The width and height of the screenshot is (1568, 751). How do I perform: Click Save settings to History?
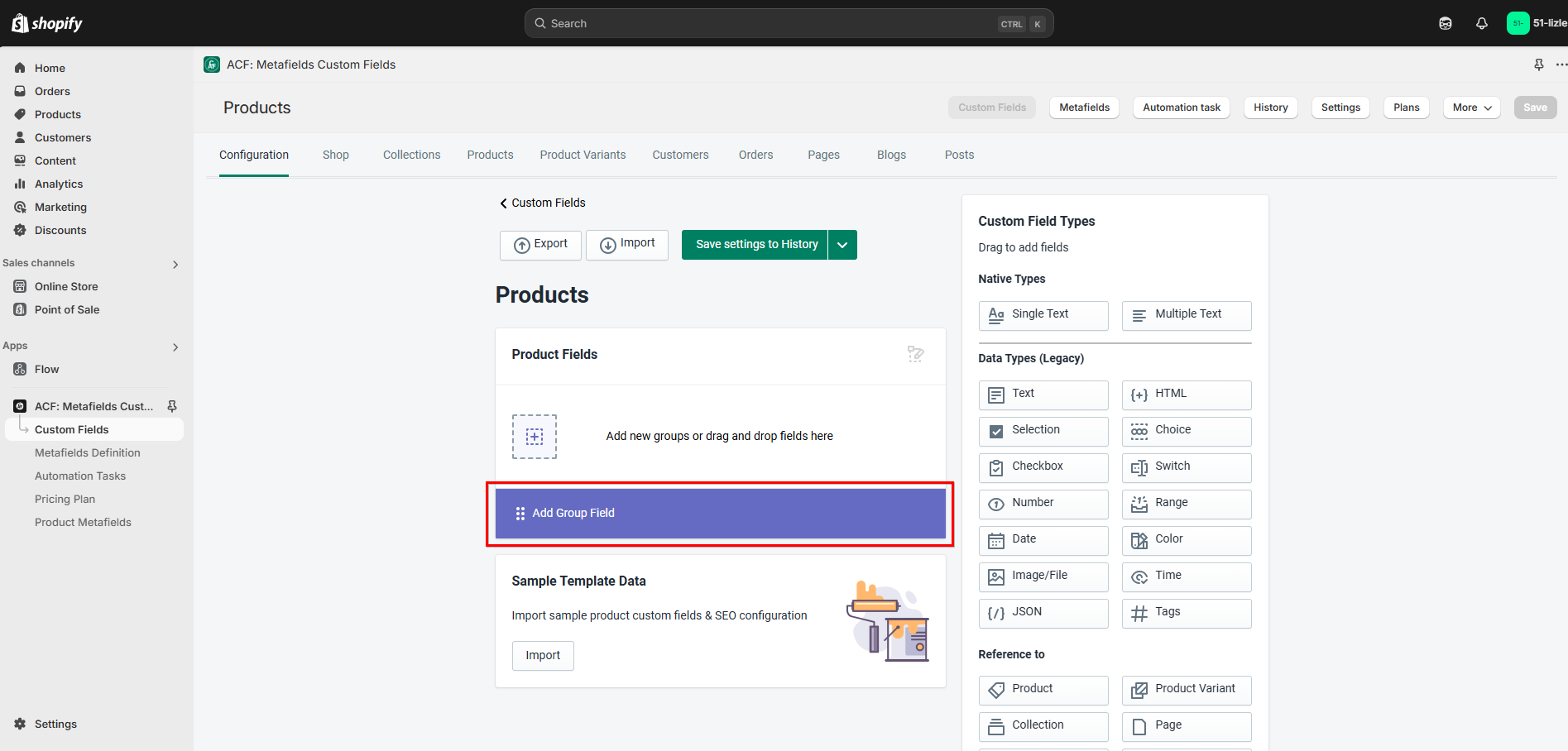click(x=755, y=245)
